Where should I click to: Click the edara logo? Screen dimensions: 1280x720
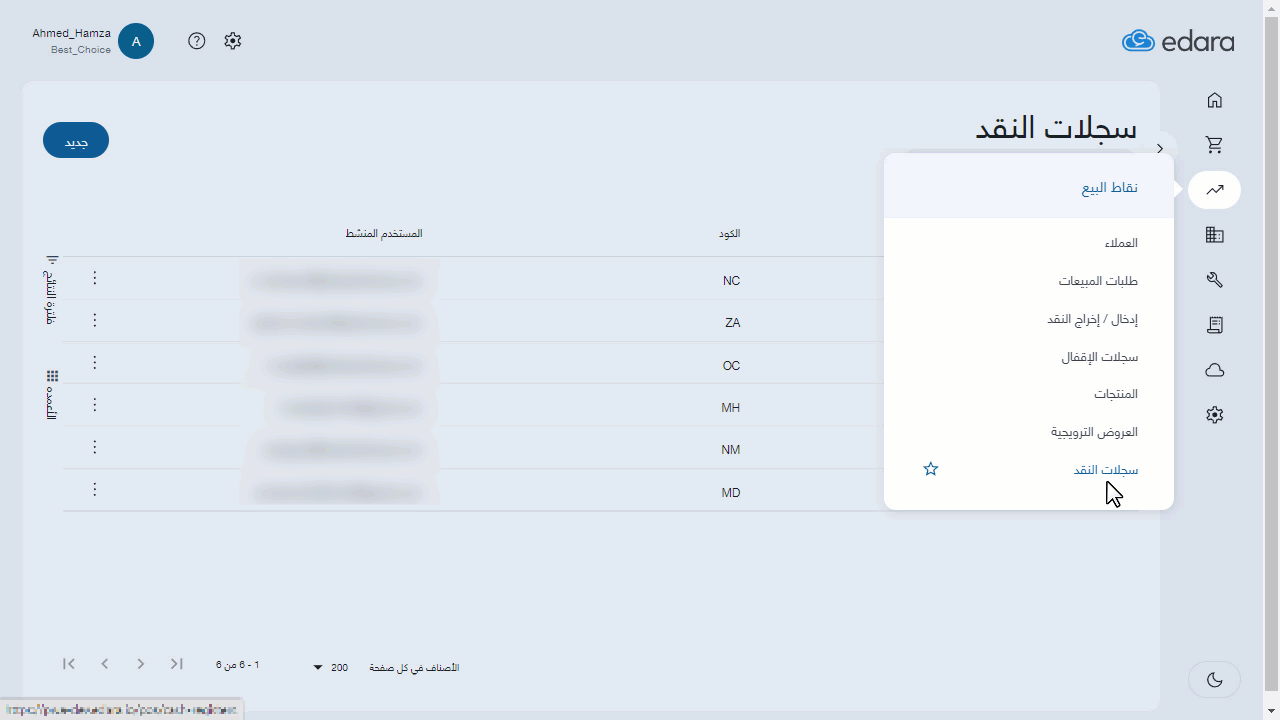pos(1178,41)
